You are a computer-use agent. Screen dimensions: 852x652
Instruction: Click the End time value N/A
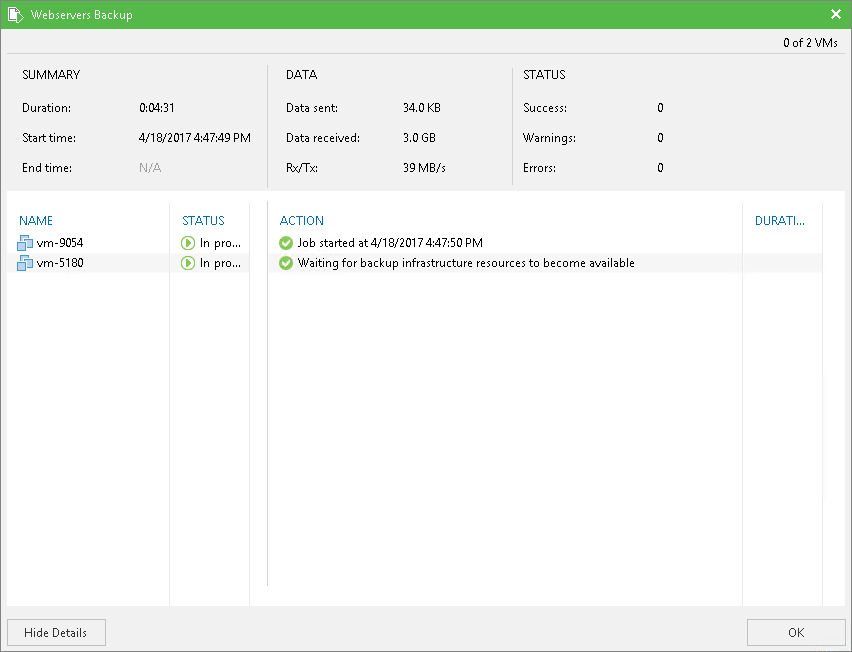(150, 167)
